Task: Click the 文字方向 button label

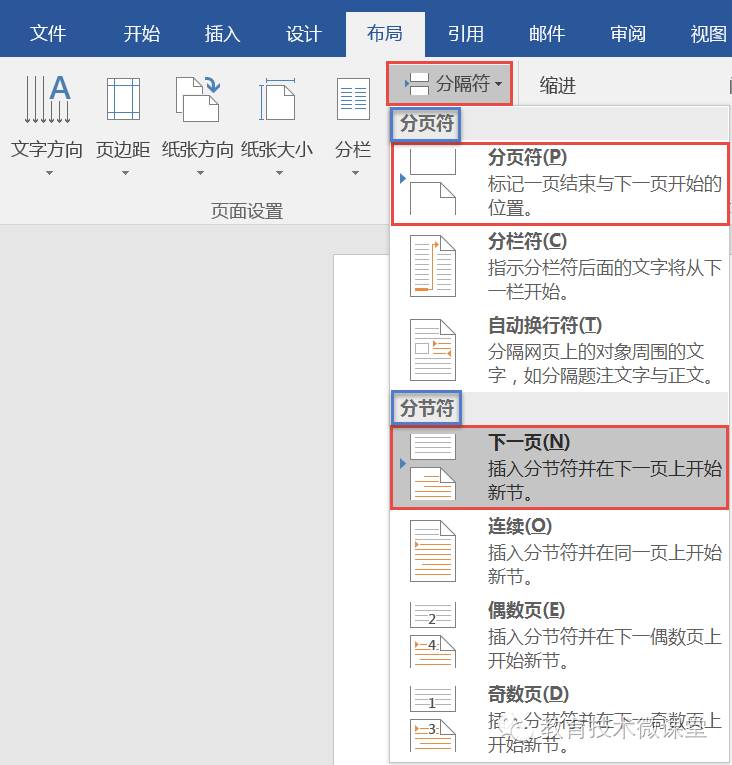Action: click(47, 149)
